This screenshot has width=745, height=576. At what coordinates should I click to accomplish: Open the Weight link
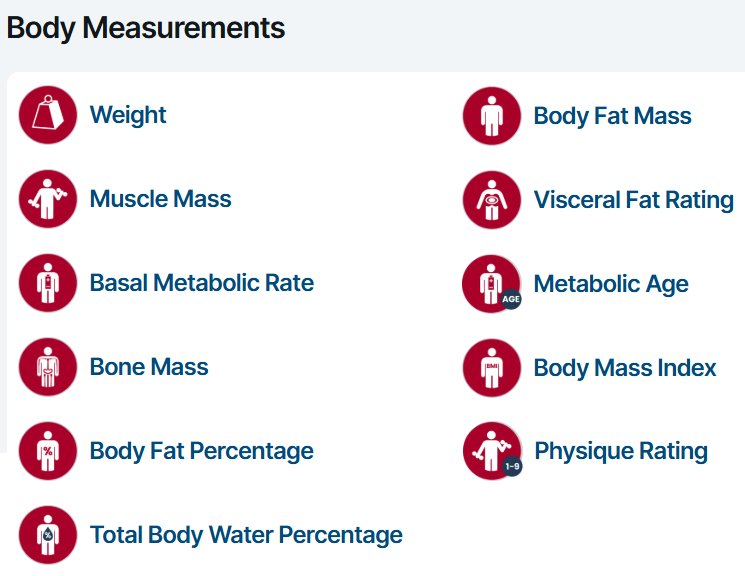[128, 115]
